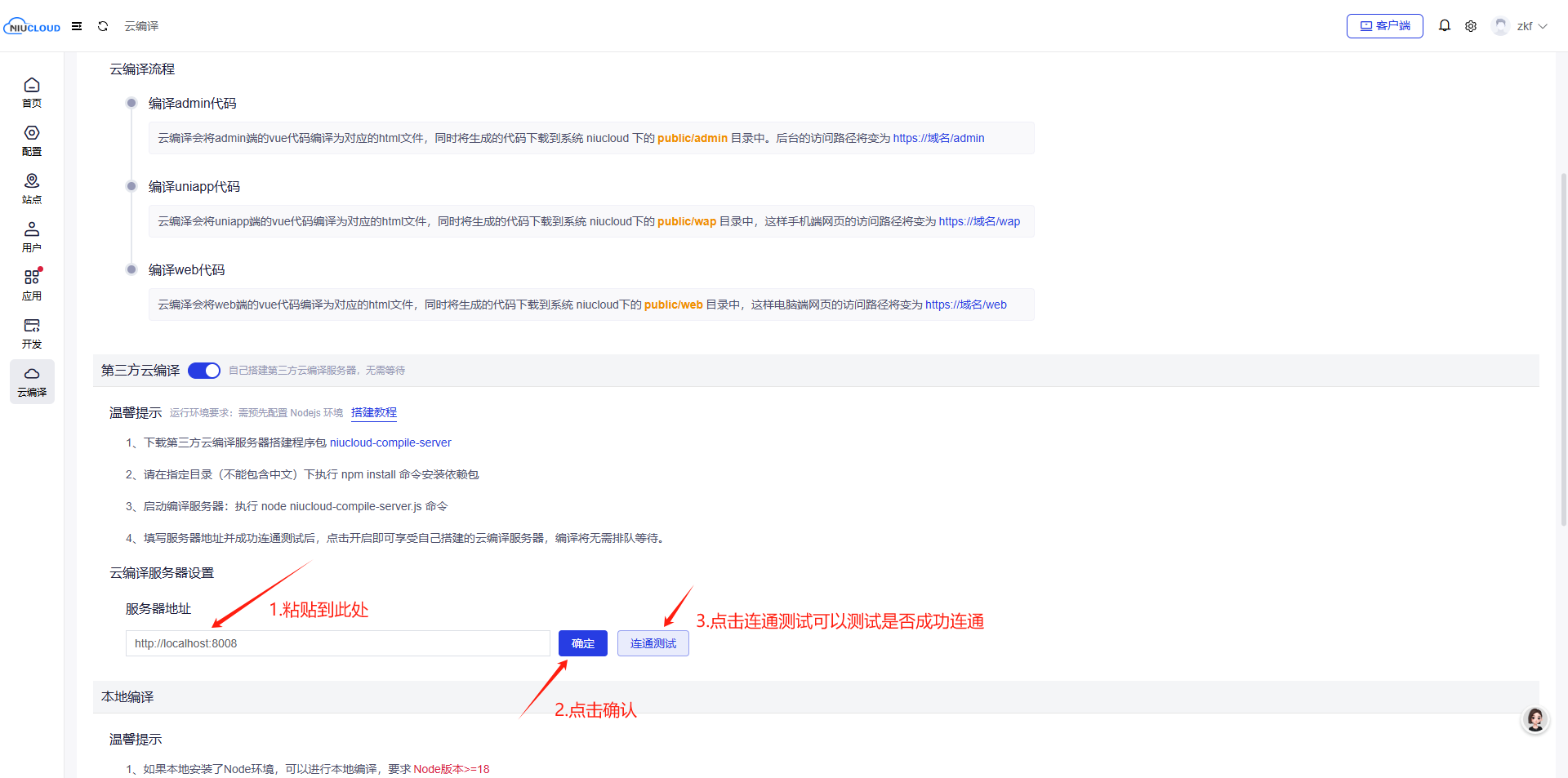Click the 客户端 button in the header

(1384, 26)
